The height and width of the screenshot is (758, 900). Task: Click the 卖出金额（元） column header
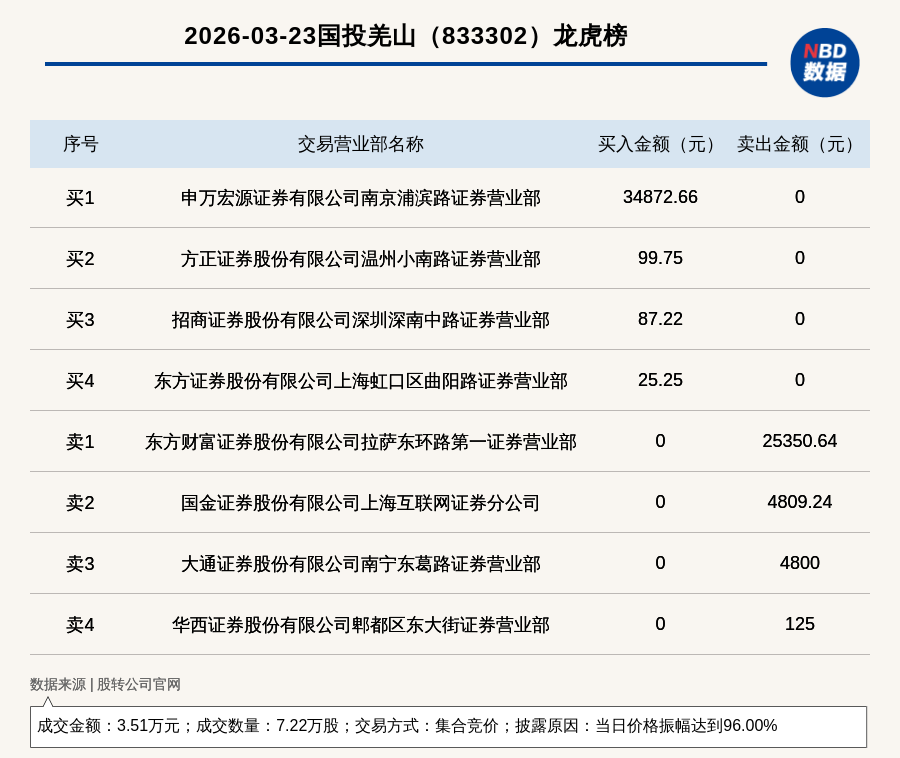799,144
